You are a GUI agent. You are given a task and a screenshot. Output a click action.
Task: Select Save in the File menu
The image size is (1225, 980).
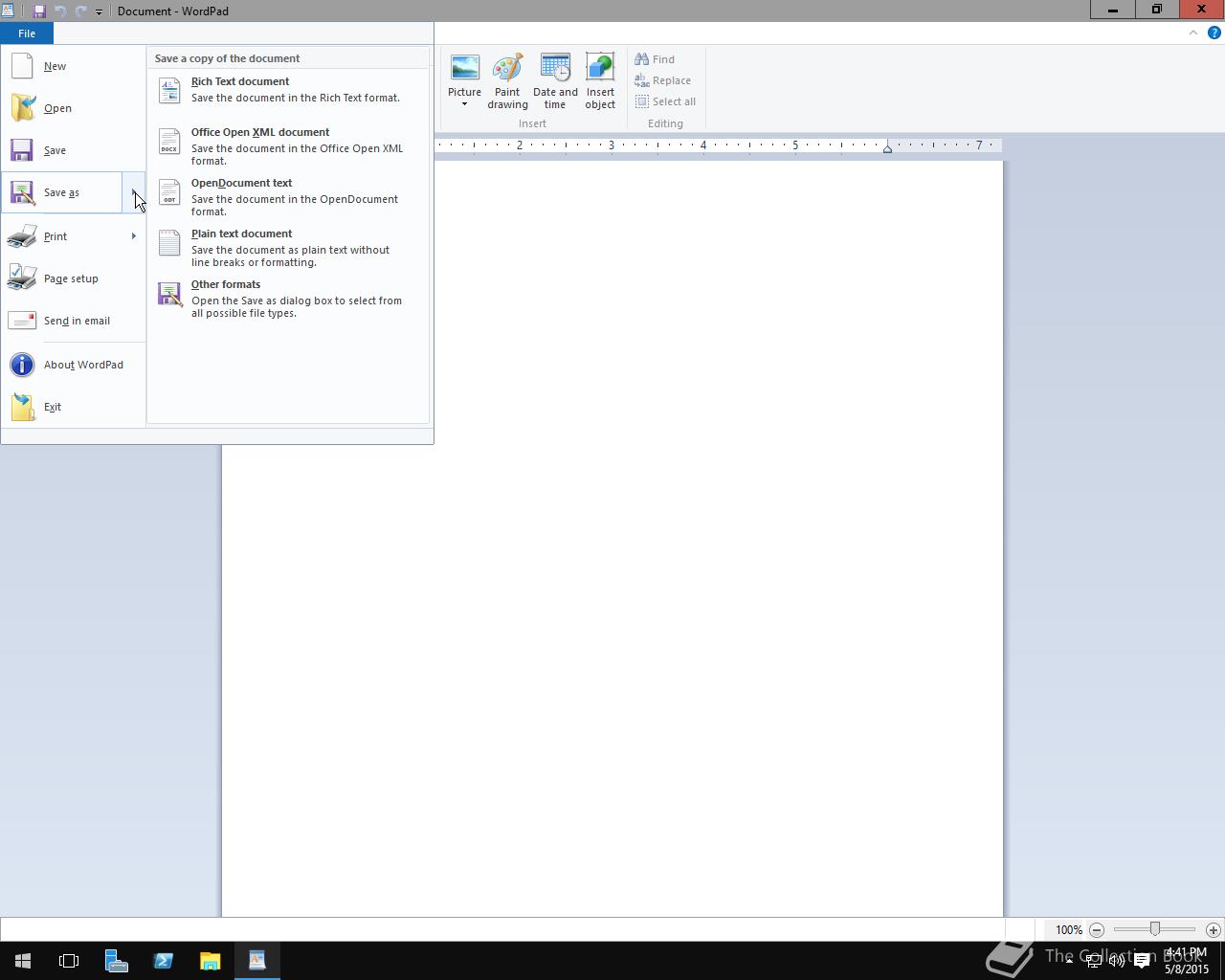pos(73,150)
